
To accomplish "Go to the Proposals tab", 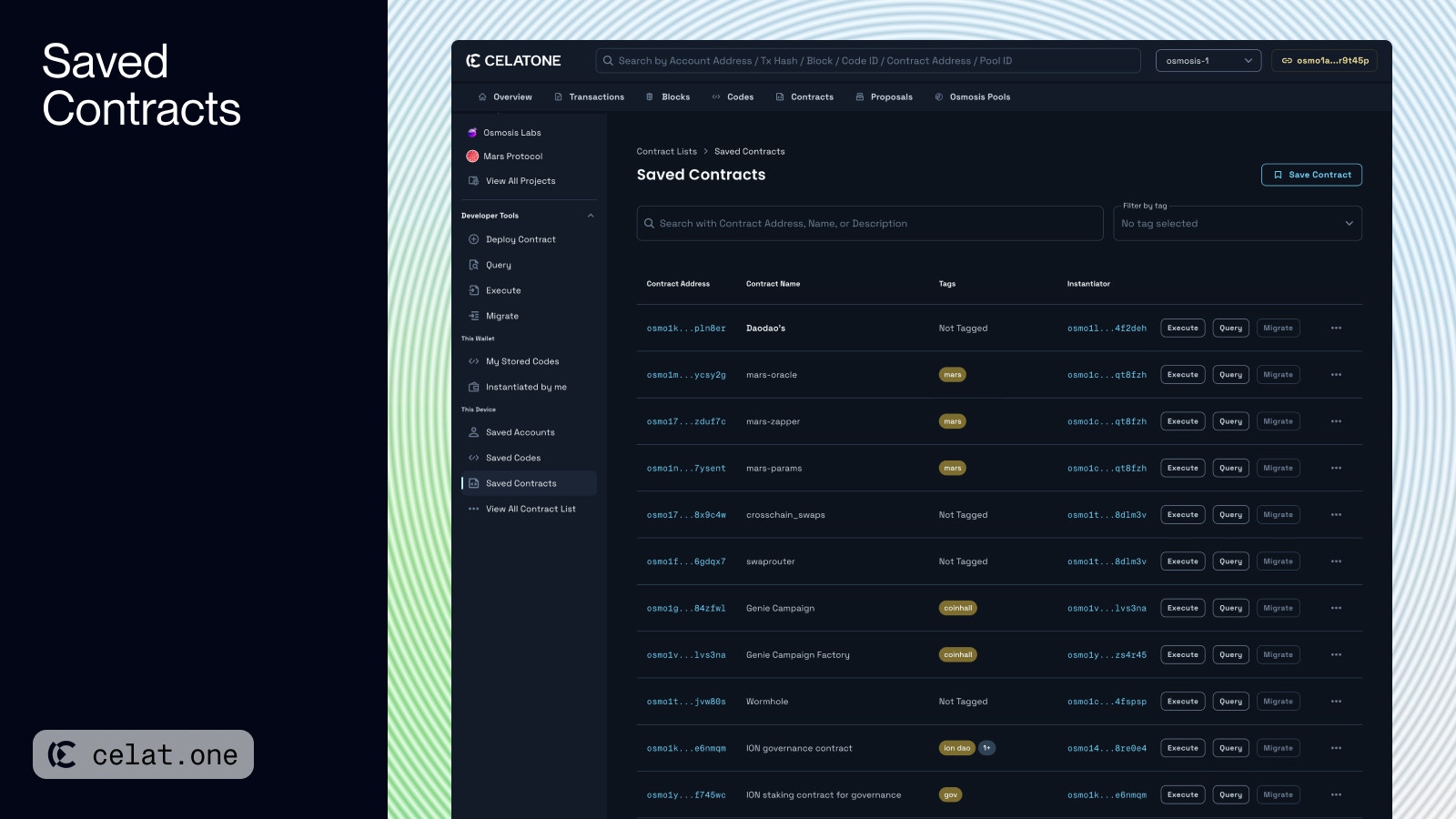I will pyautogui.click(x=884, y=96).
